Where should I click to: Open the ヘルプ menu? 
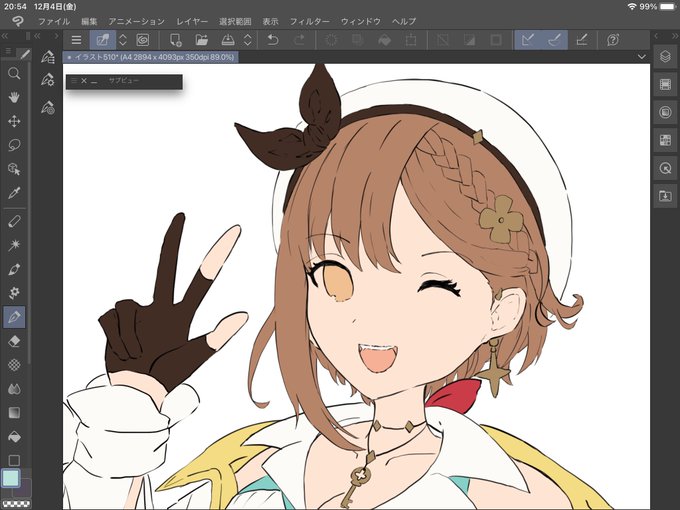pos(404,21)
